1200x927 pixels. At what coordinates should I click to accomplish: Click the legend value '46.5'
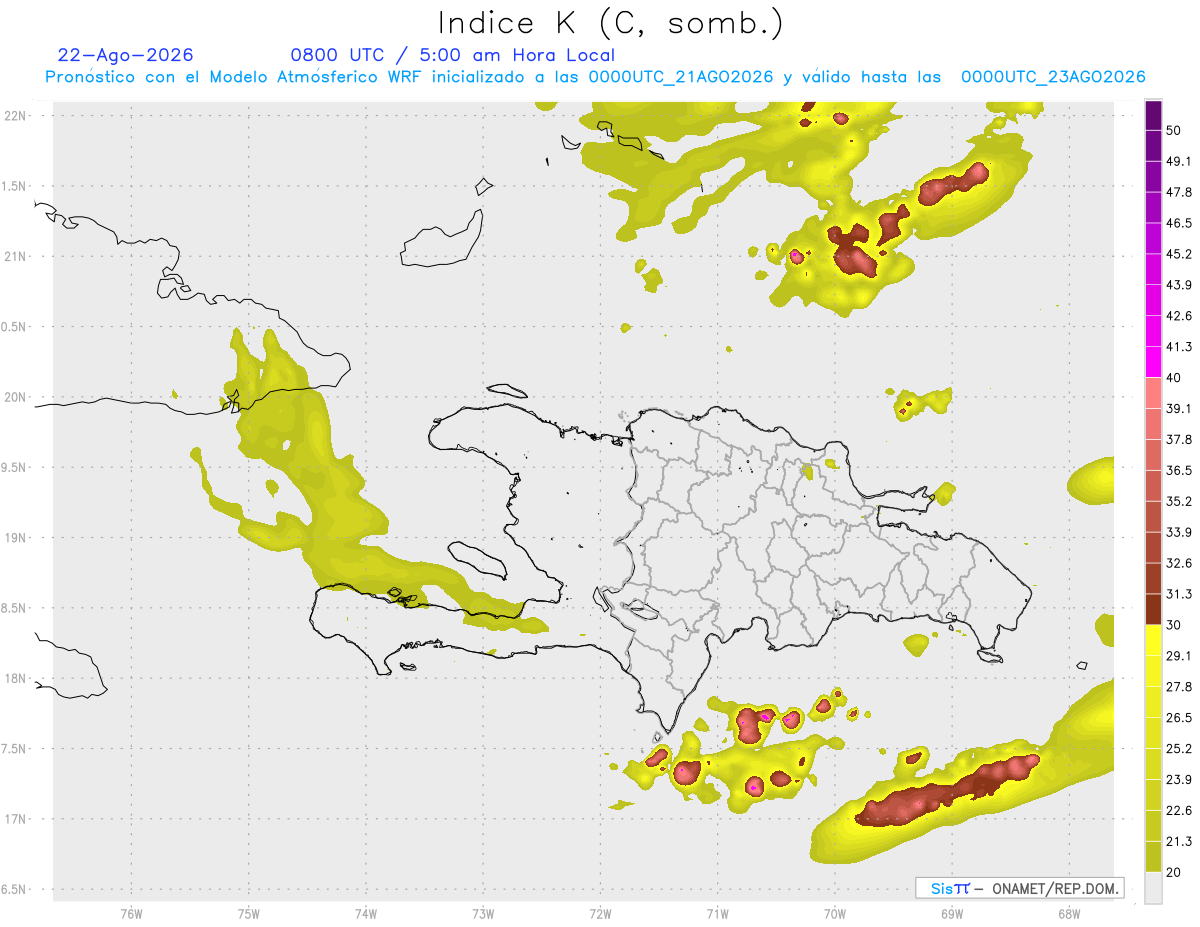click(x=1180, y=224)
